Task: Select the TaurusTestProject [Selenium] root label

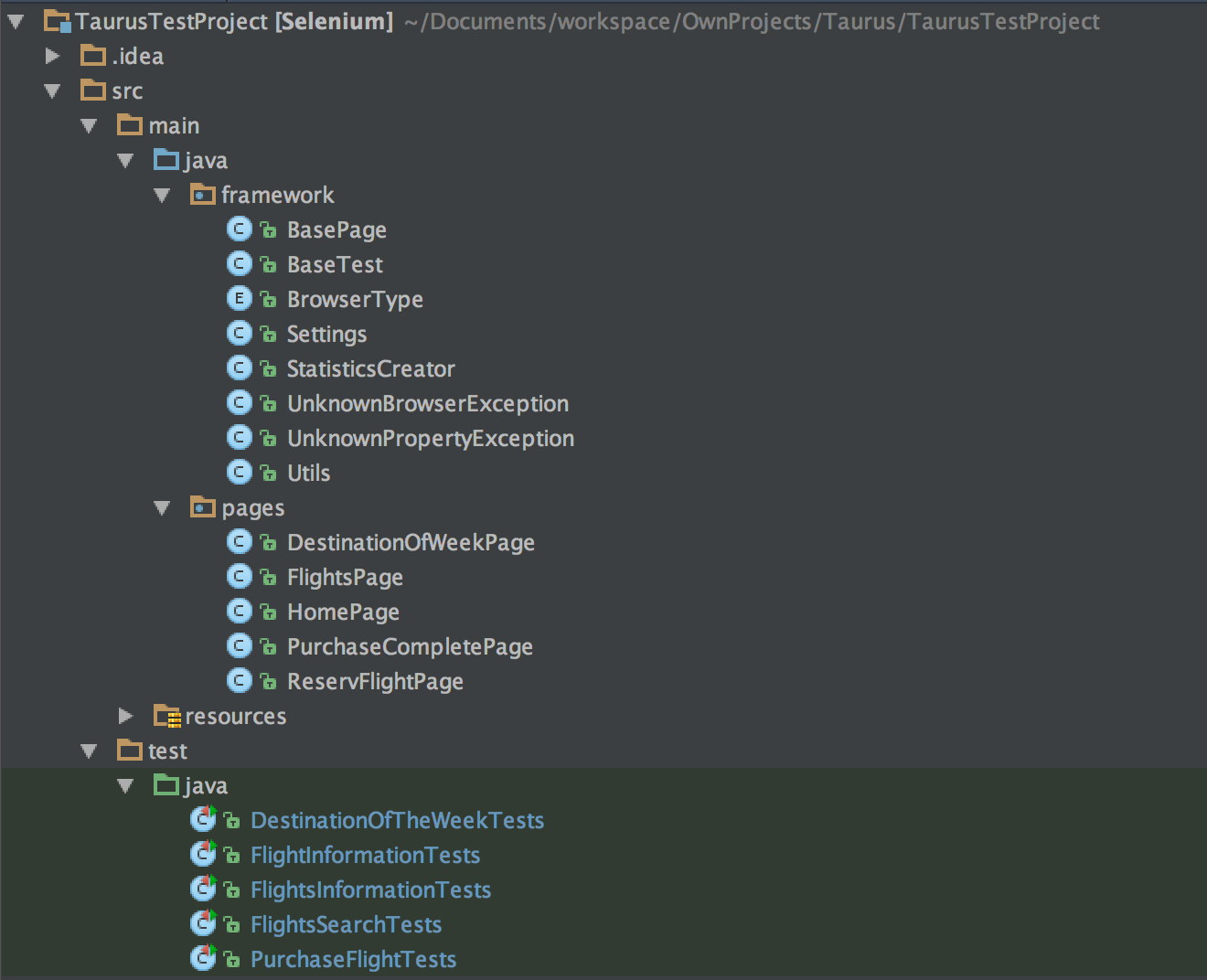Action: coord(234,22)
